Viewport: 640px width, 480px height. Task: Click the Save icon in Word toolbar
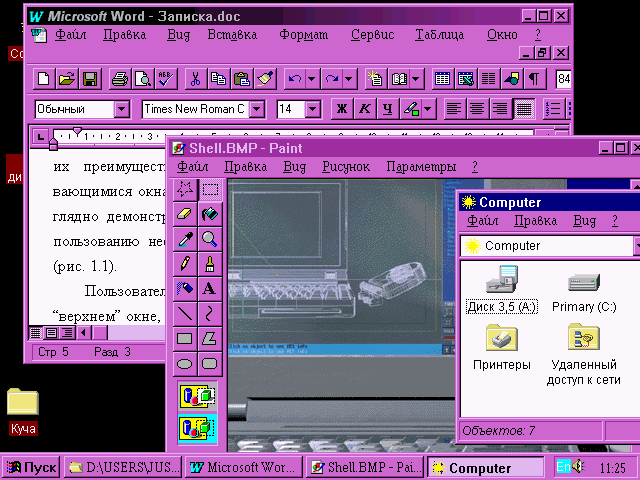(89, 79)
